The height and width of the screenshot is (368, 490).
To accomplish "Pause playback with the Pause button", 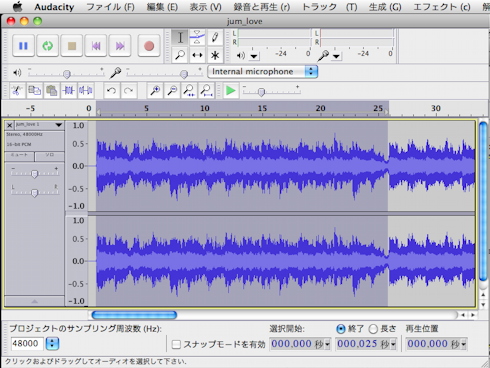I will point(23,46).
